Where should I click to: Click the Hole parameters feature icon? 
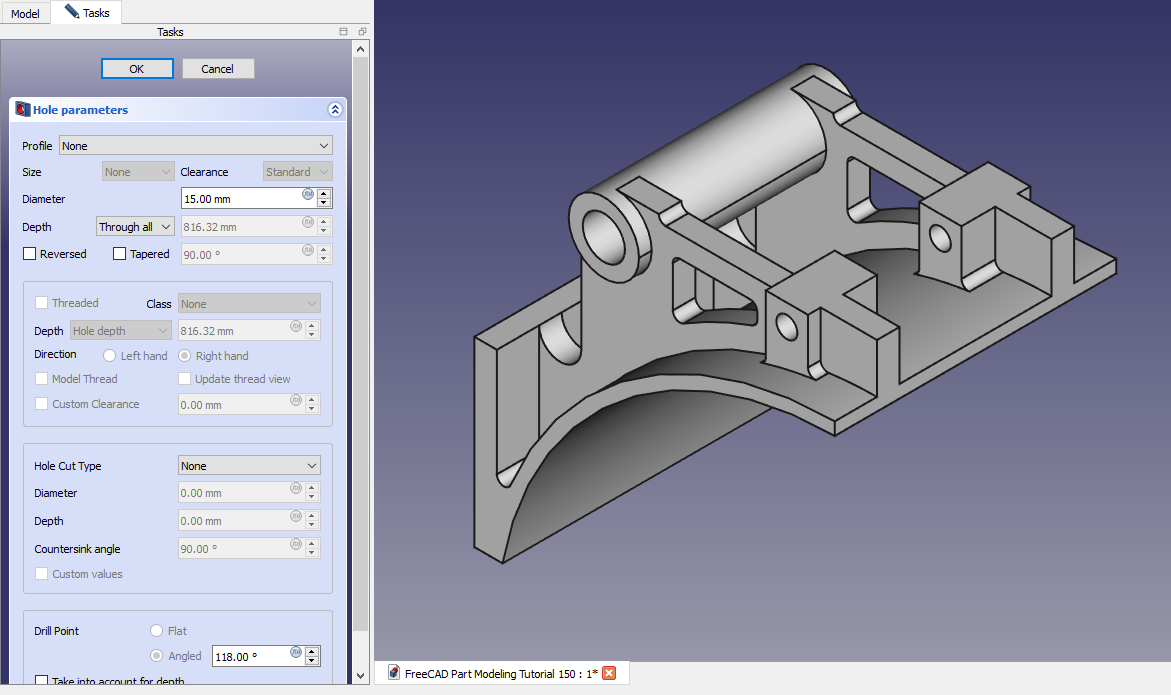(x=22, y=110)
